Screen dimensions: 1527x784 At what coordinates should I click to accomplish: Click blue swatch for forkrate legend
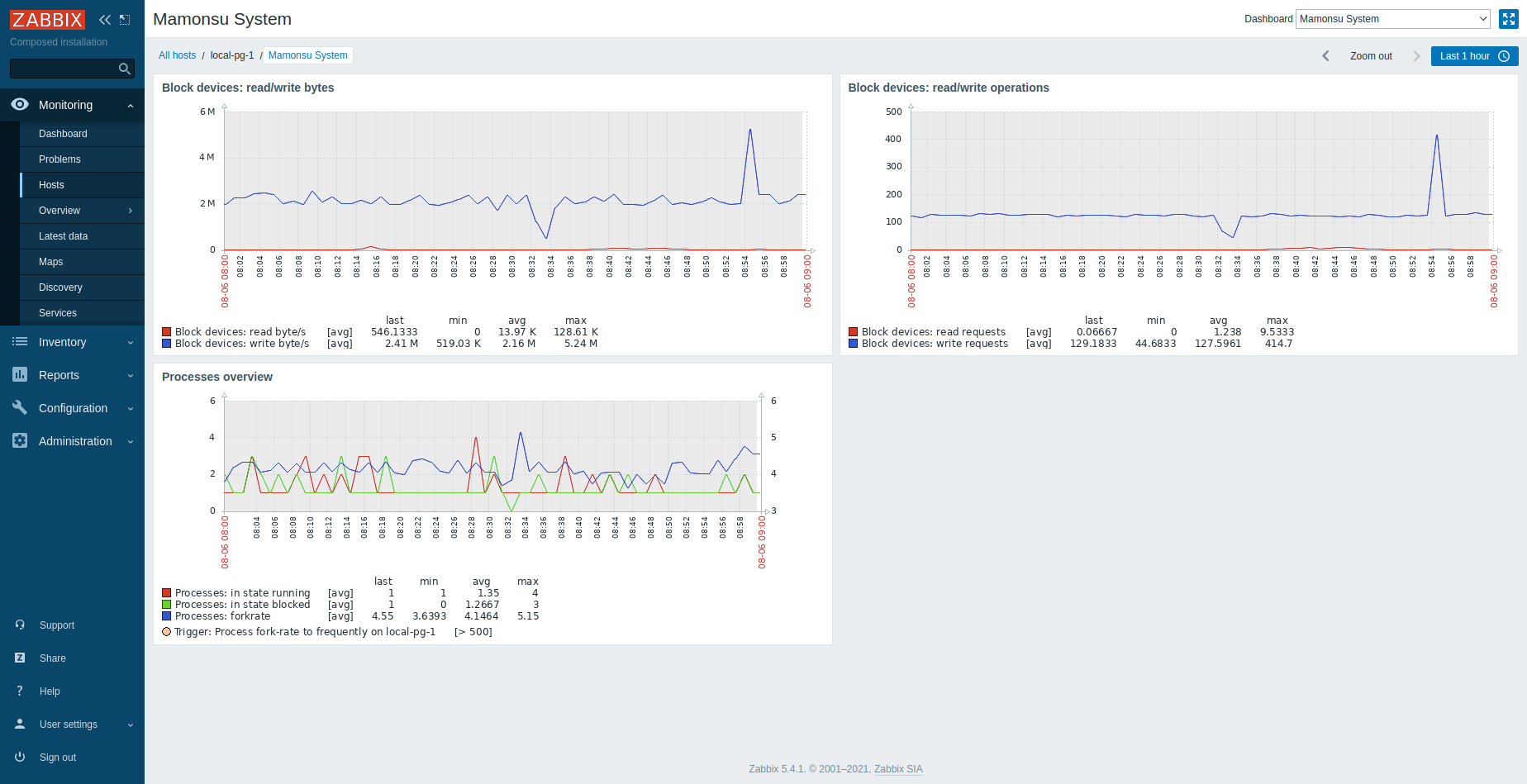click(x=167, y=616)
